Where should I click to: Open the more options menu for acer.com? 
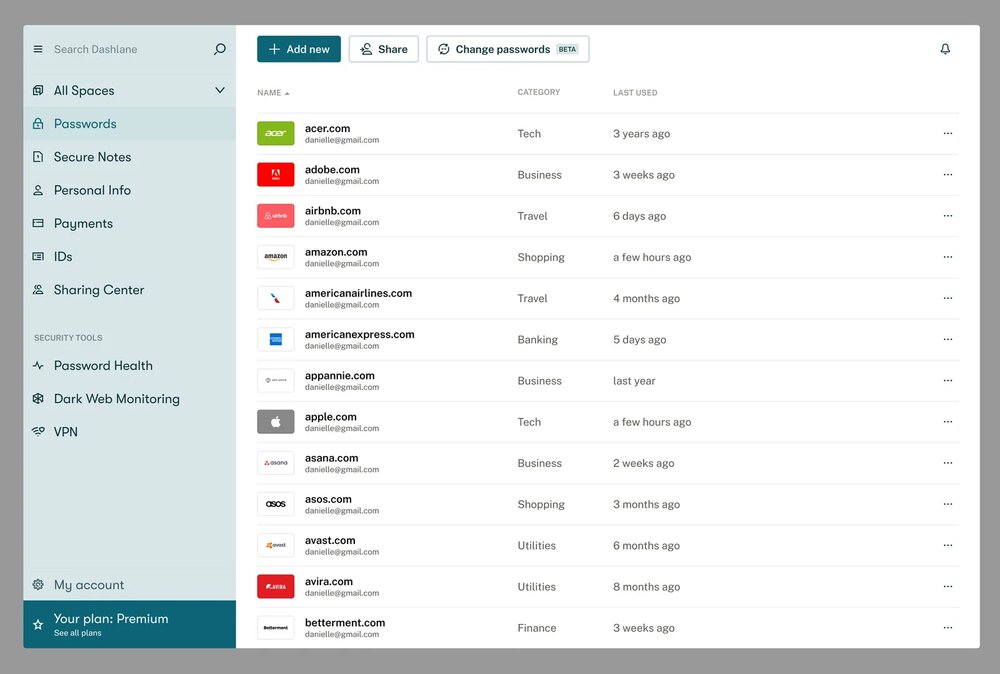pos(947,134)
